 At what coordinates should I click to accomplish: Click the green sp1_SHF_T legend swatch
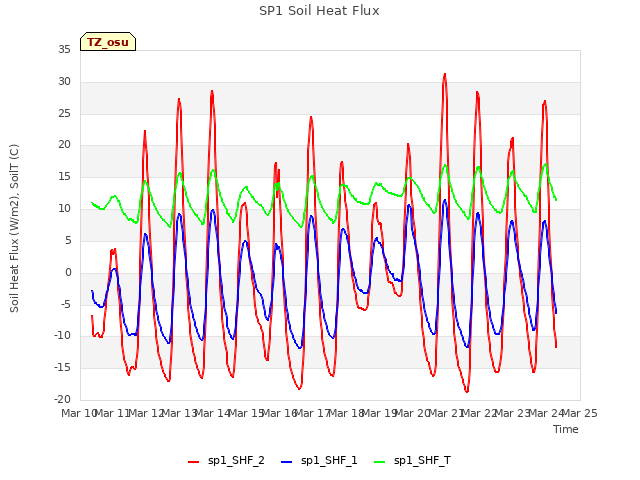click(x=380, y=462)
